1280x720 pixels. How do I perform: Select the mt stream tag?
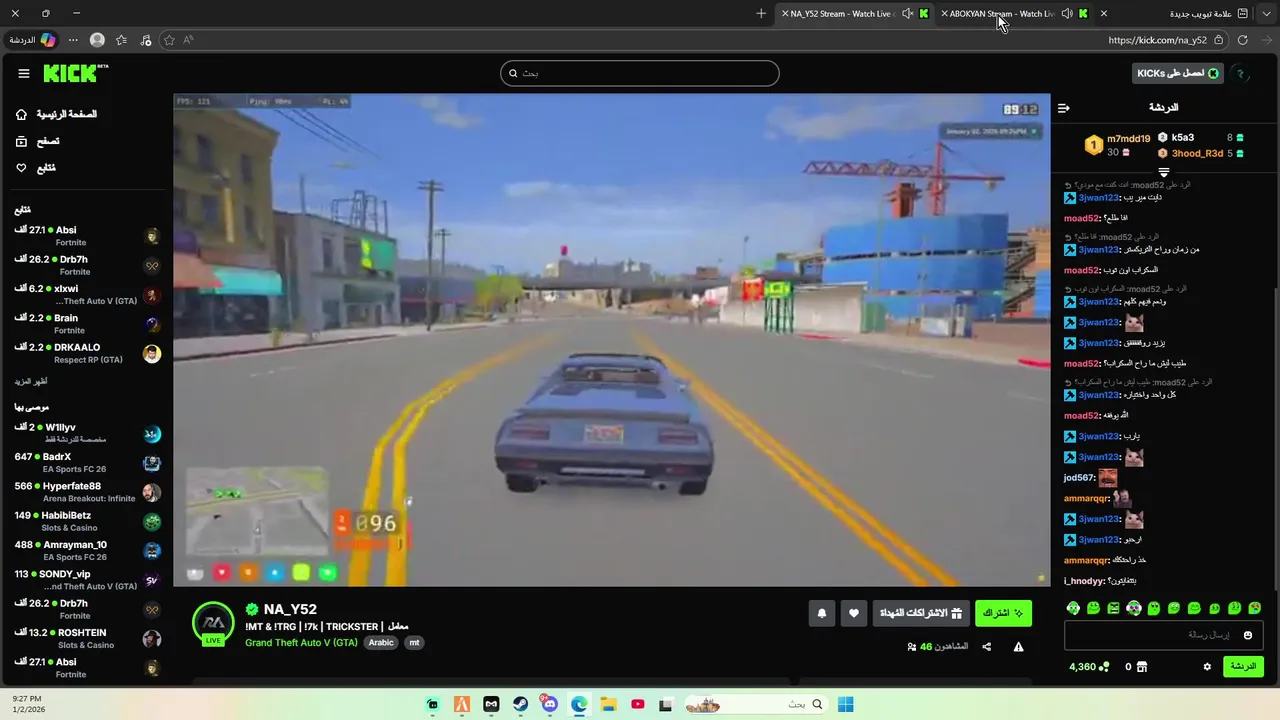[x=414, y=642]
